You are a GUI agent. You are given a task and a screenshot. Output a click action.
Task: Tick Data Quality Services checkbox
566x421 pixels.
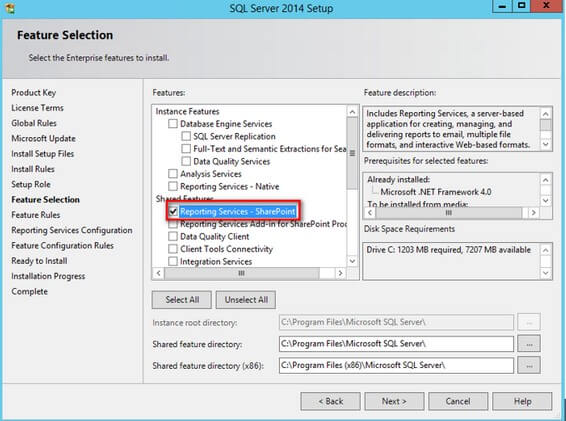coord(186,161)
